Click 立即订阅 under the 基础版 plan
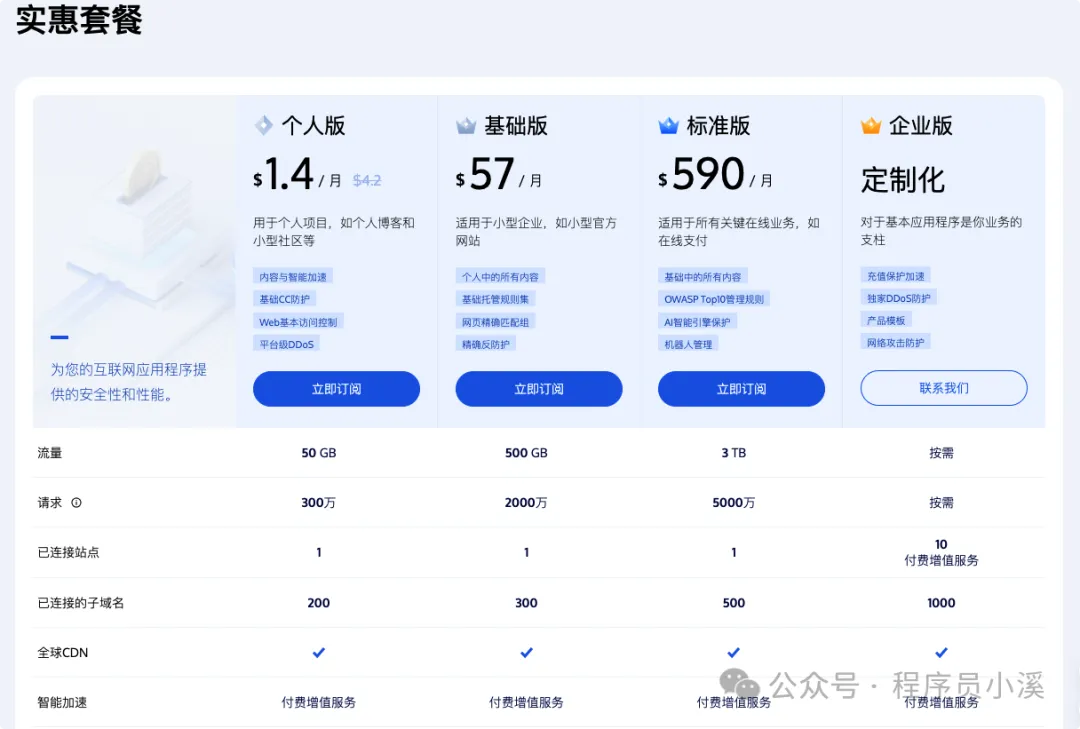This screenshot has height=729, width=1080. (x=539, y=388)
